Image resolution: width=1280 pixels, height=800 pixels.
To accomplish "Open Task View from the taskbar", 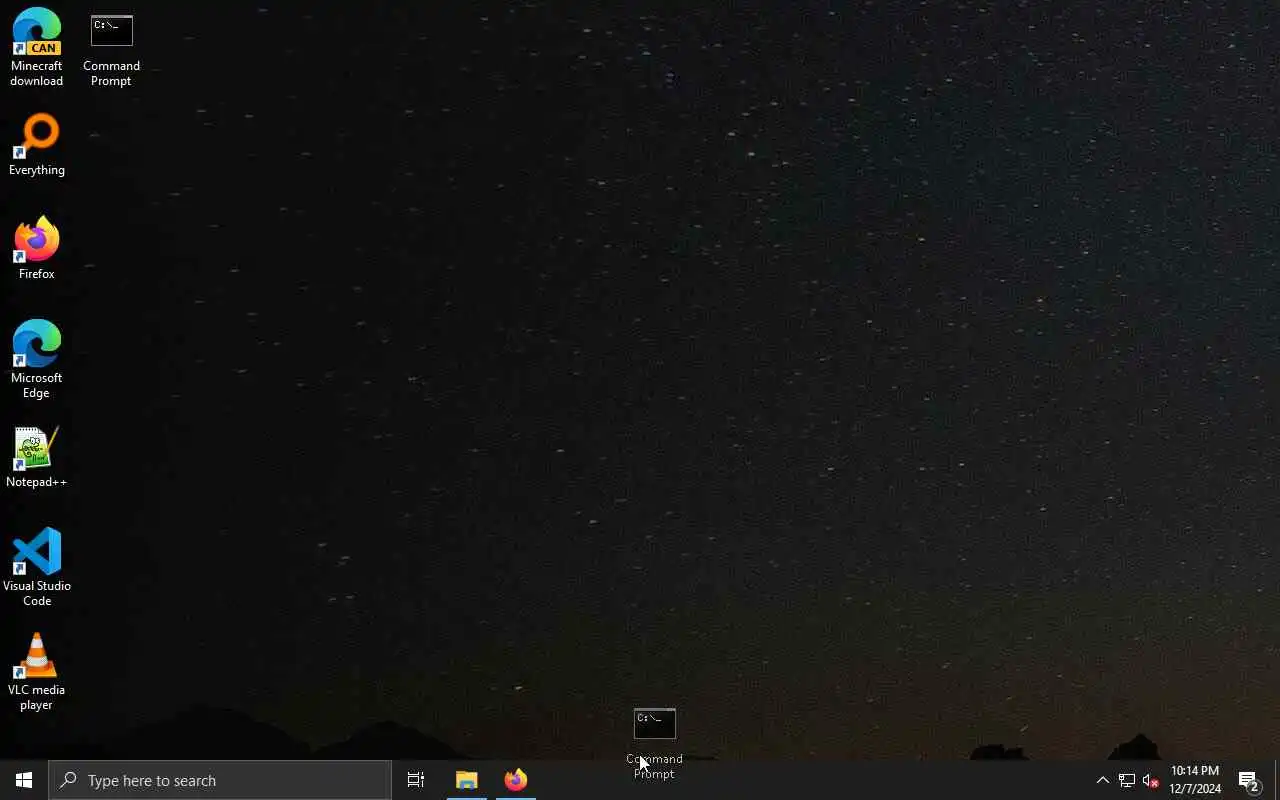I will 416,780.
